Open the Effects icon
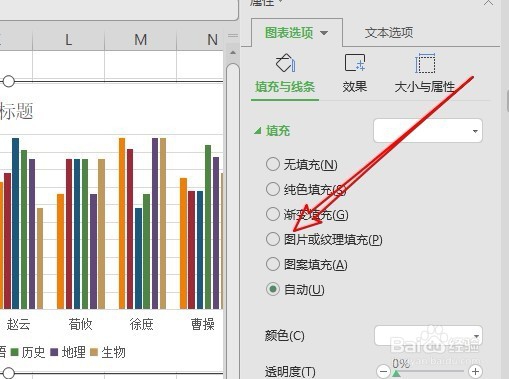Viewport: 509px width, 379px height. coord(355,63)
